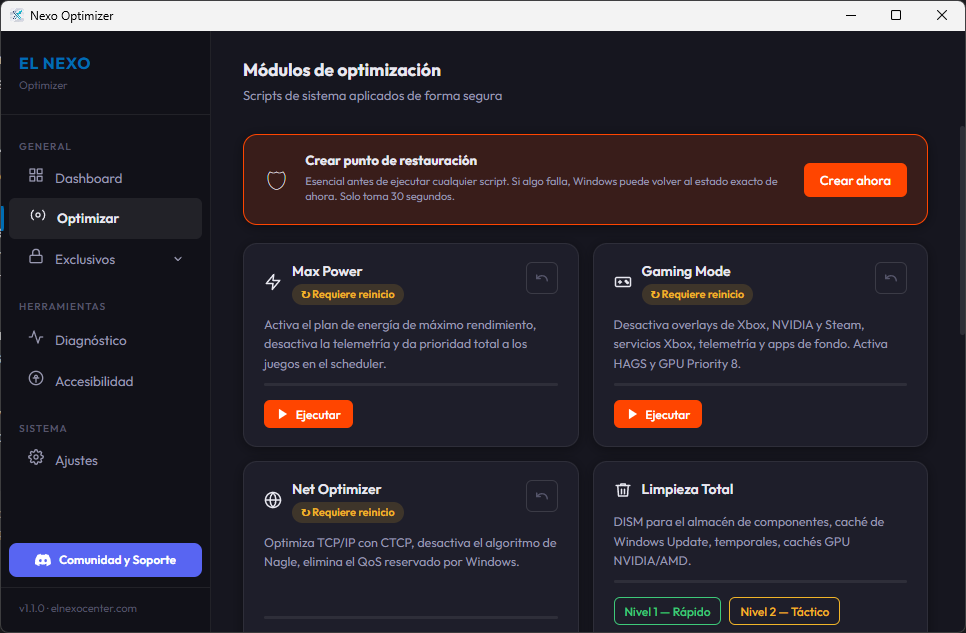This screenshot has height=633, width=966.
Task: Click the Accesibilidad circle icon
Action: click(38, 381)
